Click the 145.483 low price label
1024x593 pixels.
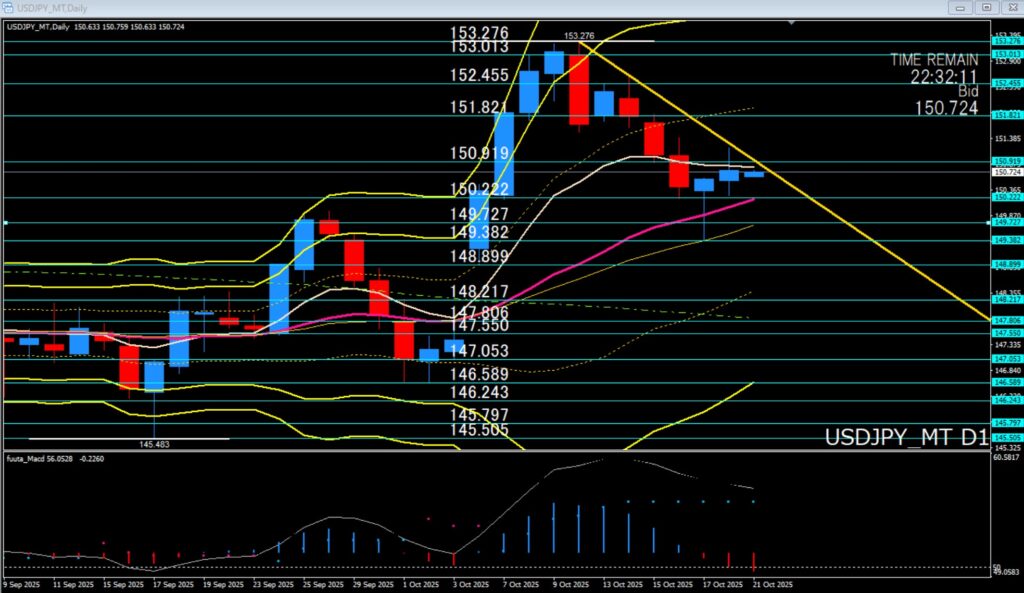tap(153, 445)
